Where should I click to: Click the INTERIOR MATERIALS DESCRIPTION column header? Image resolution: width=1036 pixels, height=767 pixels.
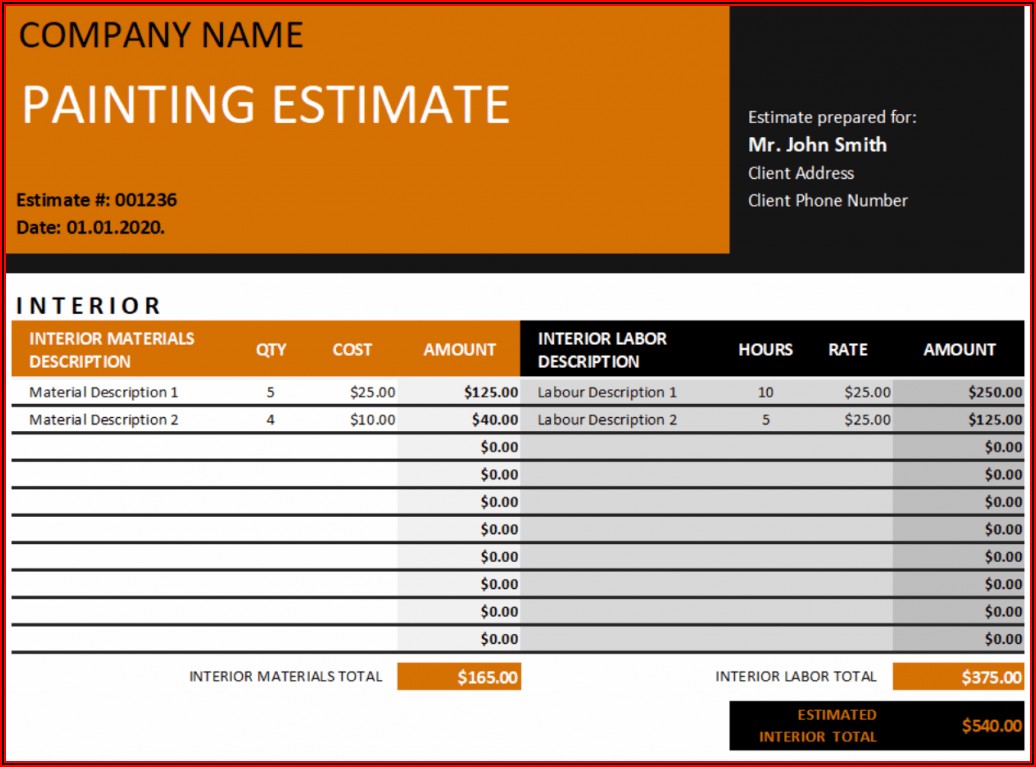[x=111, y=350]
